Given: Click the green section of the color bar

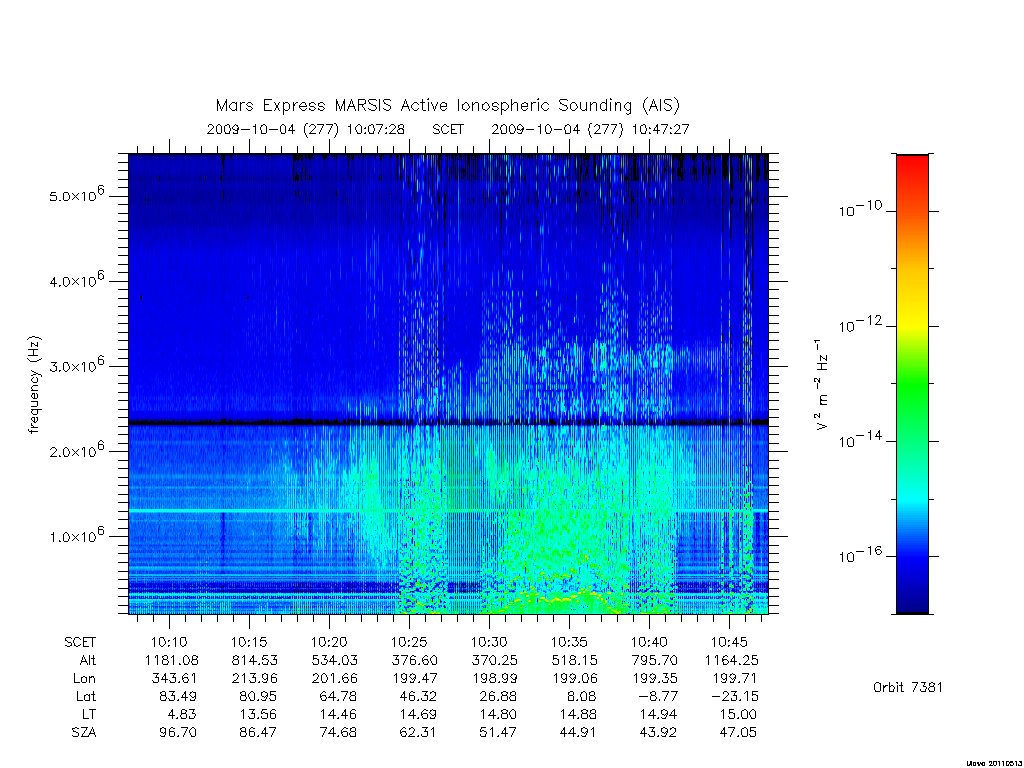Looking at the screenshot, I should pyautogui.click(x=912, y=385).
